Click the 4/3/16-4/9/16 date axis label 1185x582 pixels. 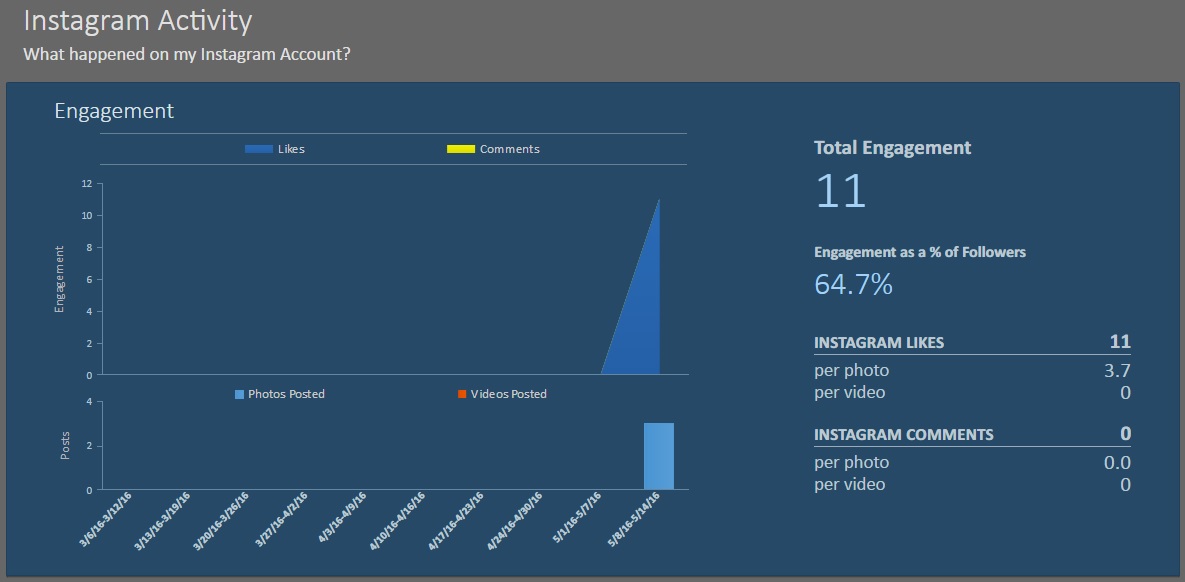point(342,519)
